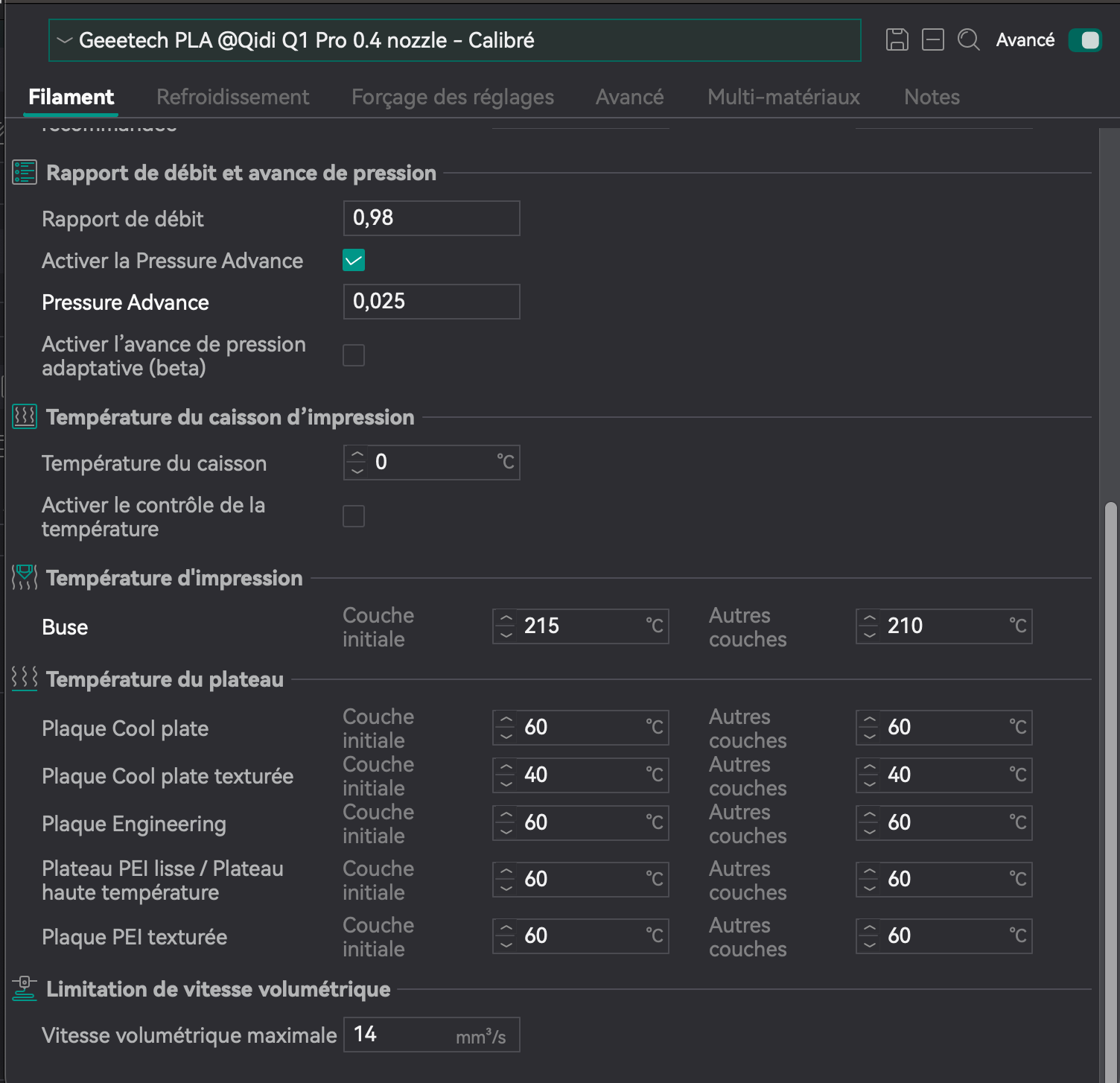Click the Température d'impression nozzle icon
This screenshot has width=1120, height=1083.
click(x=25, y=577)
